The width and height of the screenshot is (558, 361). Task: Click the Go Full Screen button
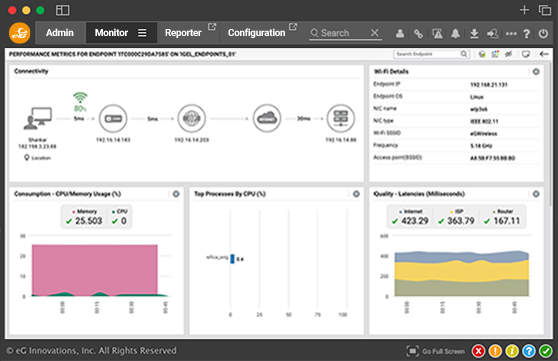coord(436,351)
